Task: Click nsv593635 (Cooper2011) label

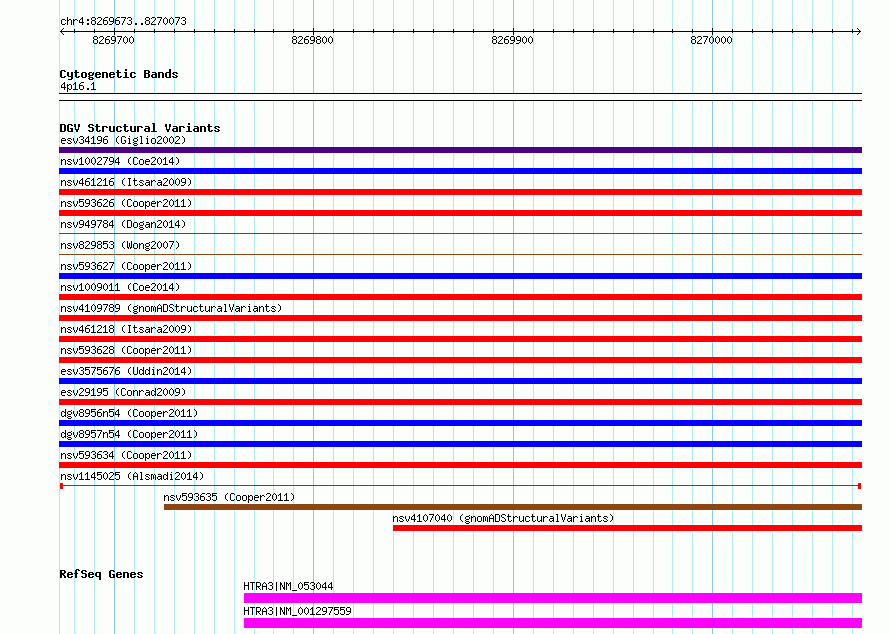Action: tap(229, 497)
